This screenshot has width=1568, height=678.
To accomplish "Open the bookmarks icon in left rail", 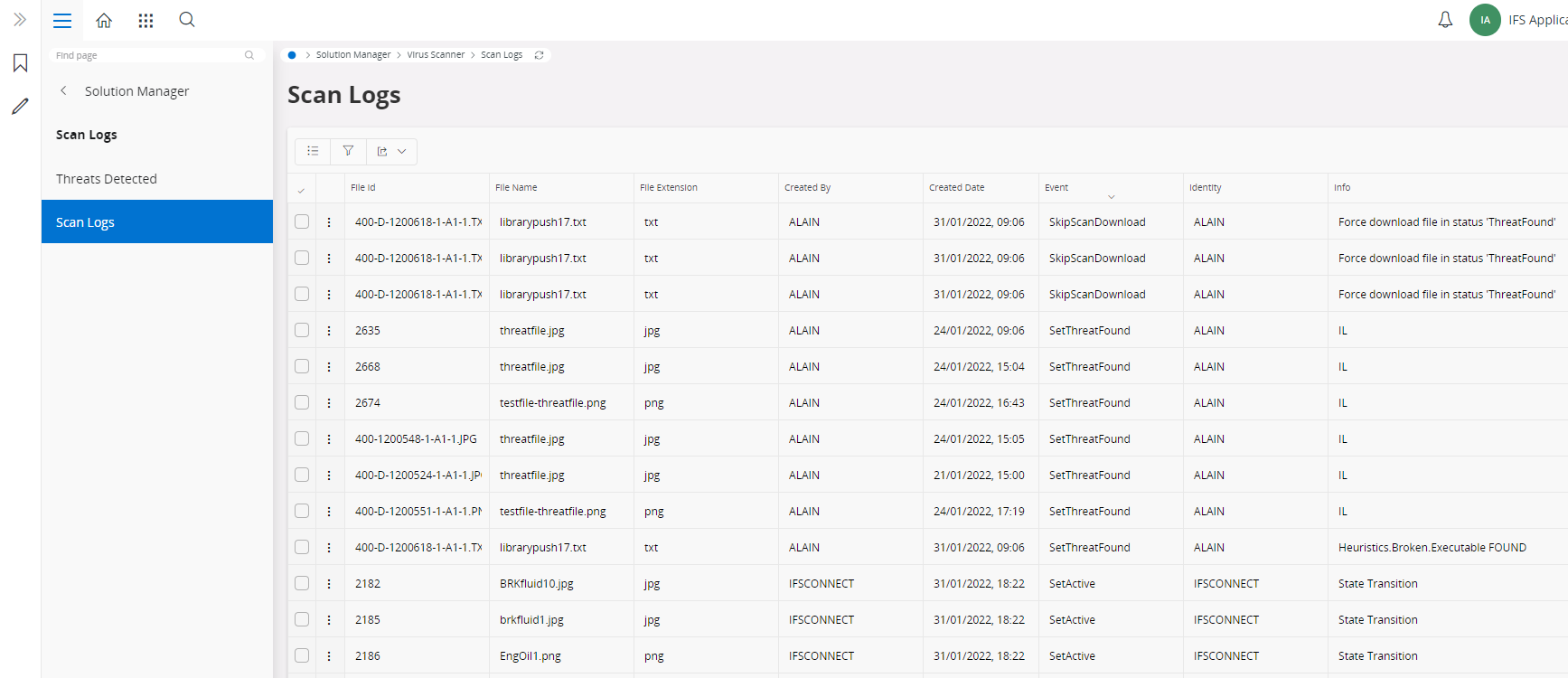I will (20, 62).
